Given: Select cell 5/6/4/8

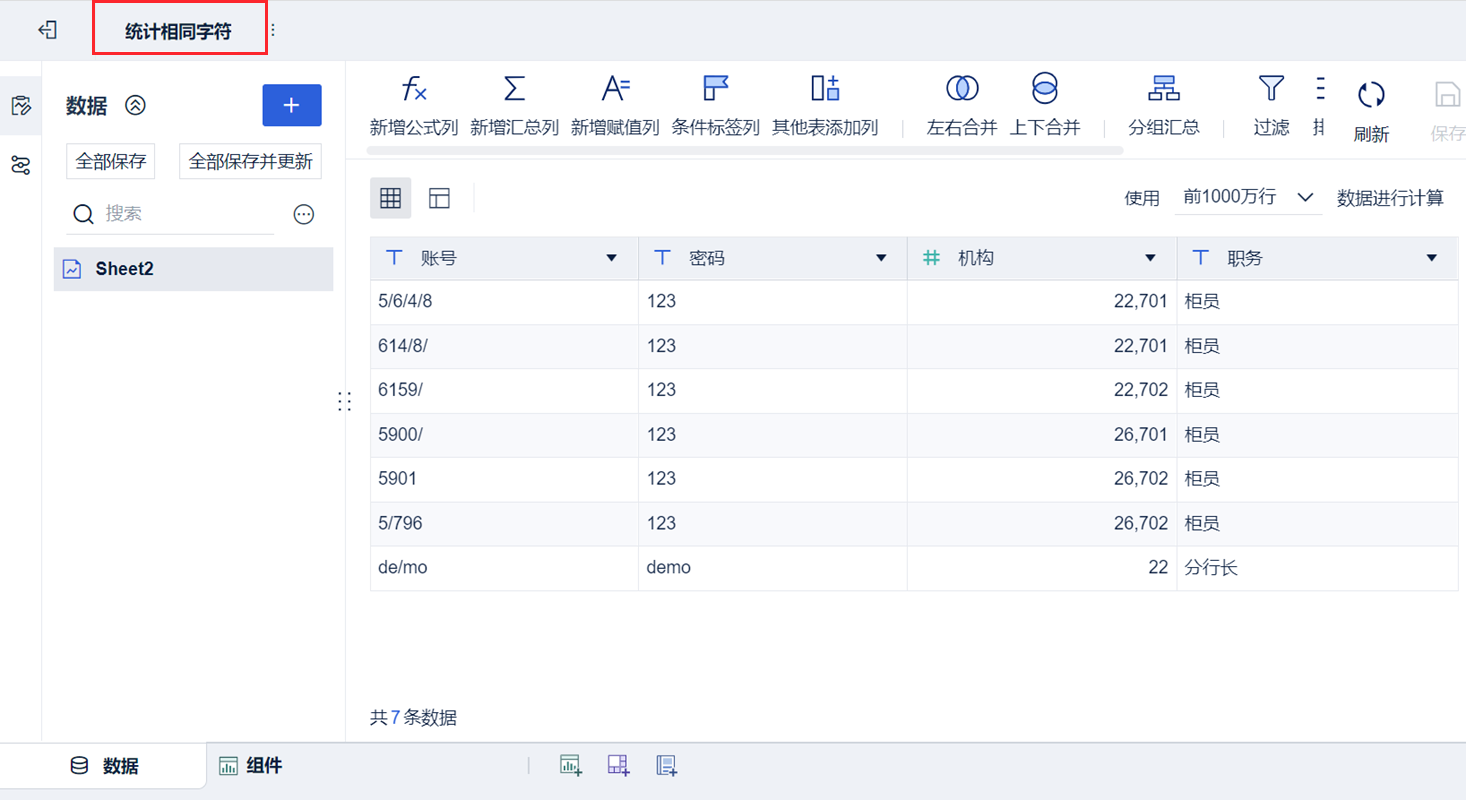Looking at the screenshot, I should pos(504,302).
